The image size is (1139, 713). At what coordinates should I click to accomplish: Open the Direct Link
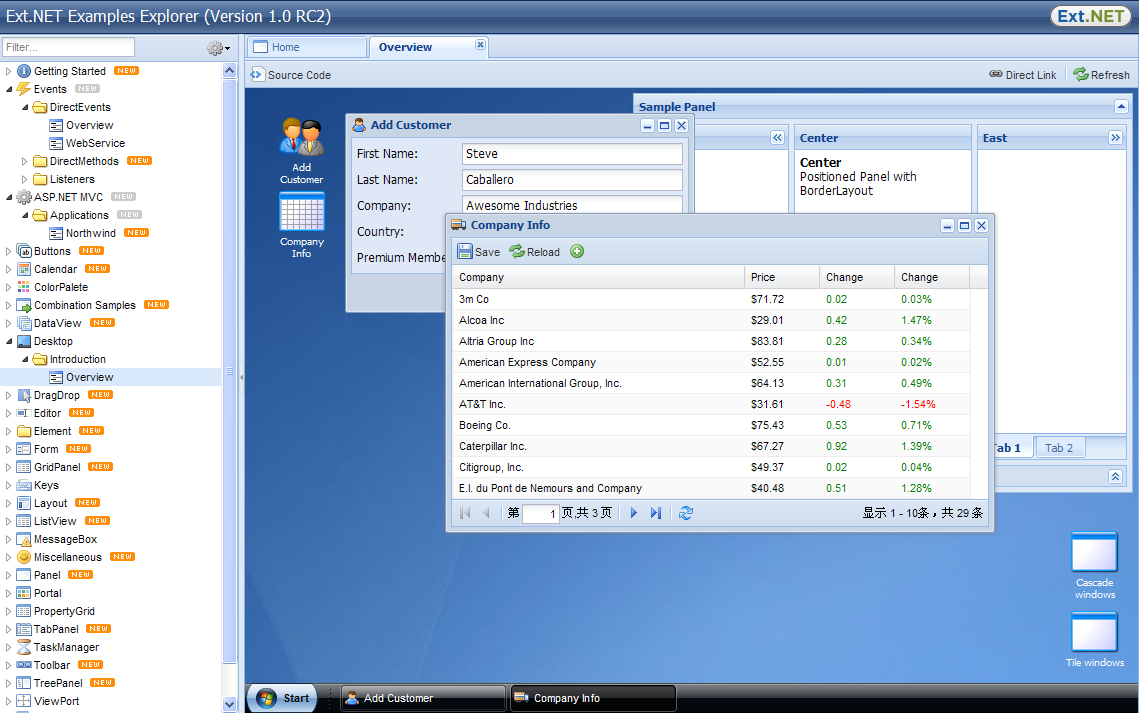(1023, 75)
